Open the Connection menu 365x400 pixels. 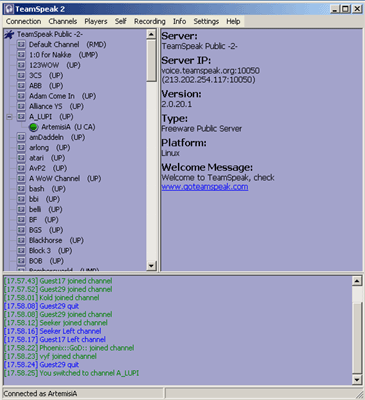pos(23,21)
